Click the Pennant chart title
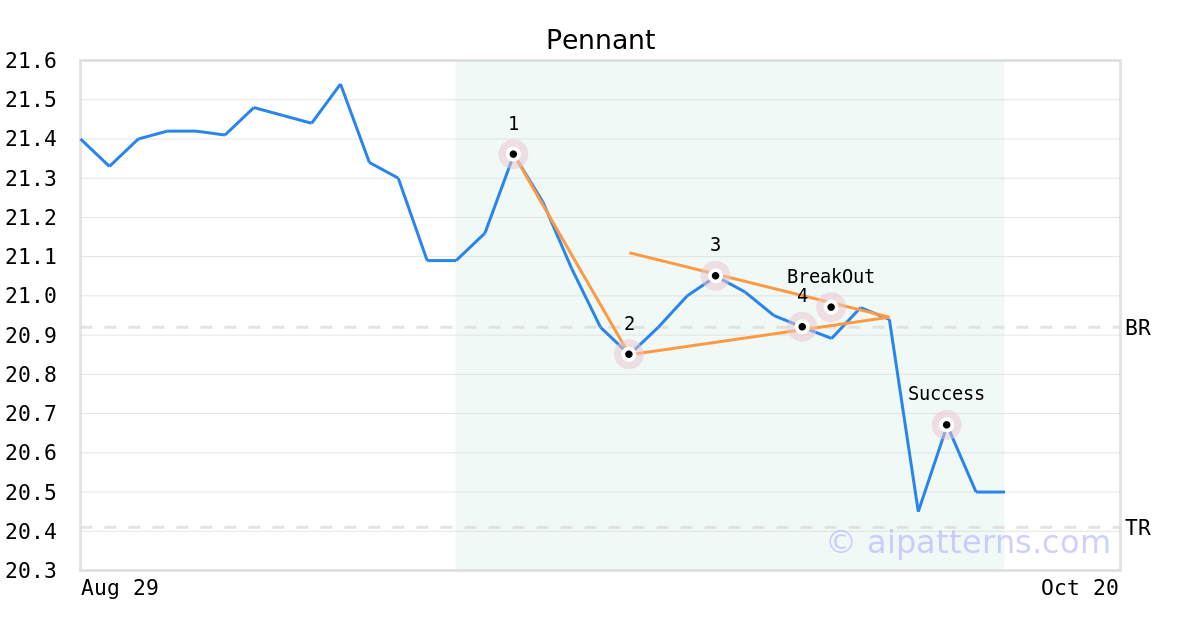The width and height of the screenshot is (1200, 630). 600,40
